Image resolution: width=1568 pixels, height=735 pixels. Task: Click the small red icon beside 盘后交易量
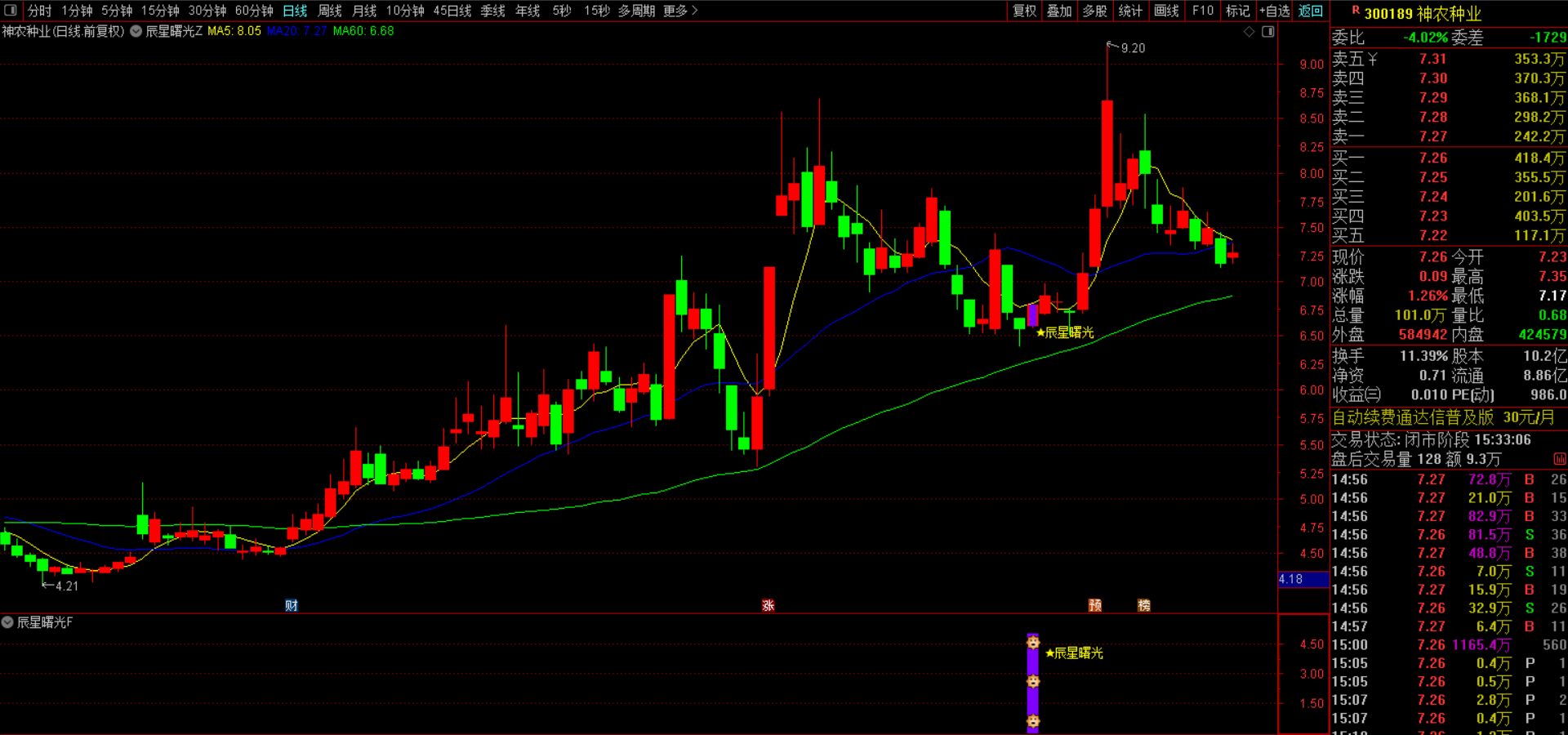click(x=1559, y=460)
